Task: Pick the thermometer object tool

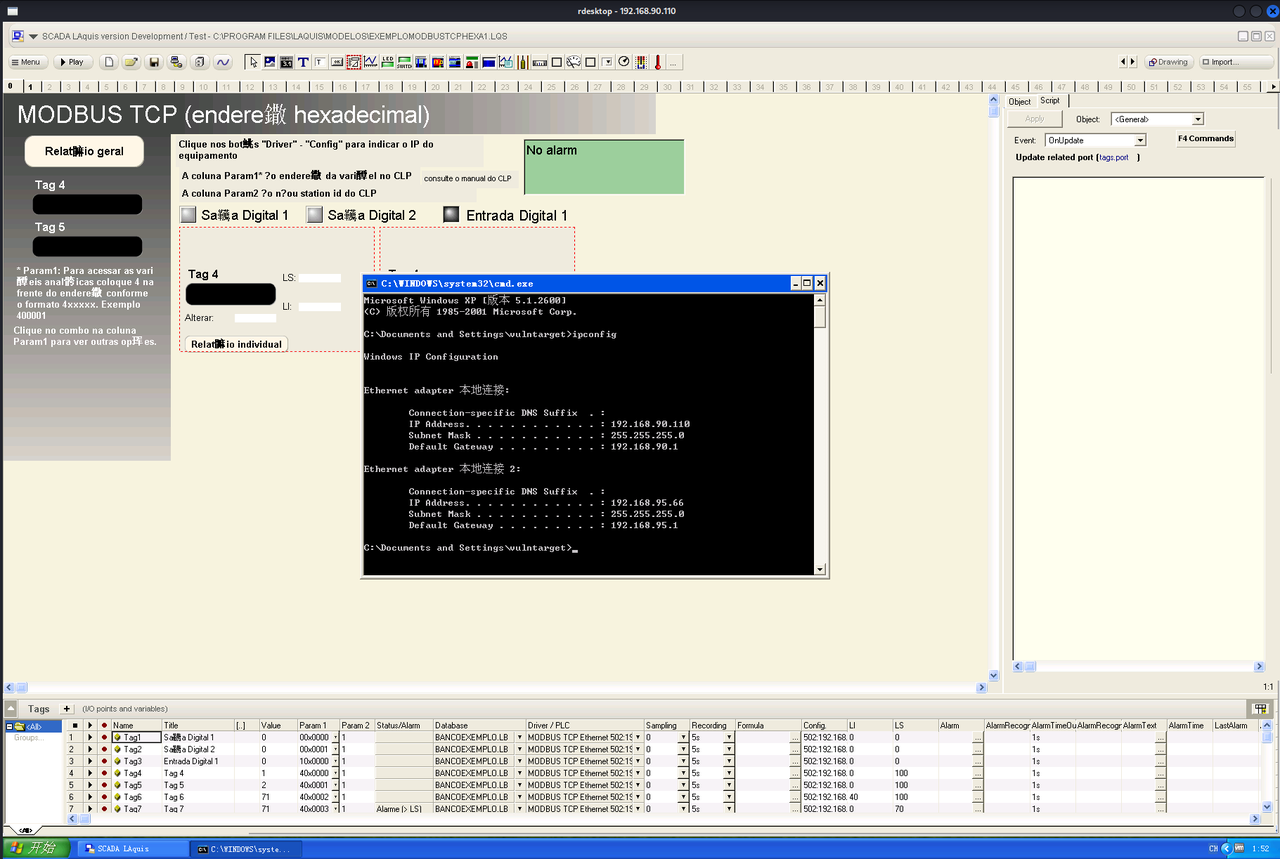Action: pyautogui.click(x=658, y=62)
